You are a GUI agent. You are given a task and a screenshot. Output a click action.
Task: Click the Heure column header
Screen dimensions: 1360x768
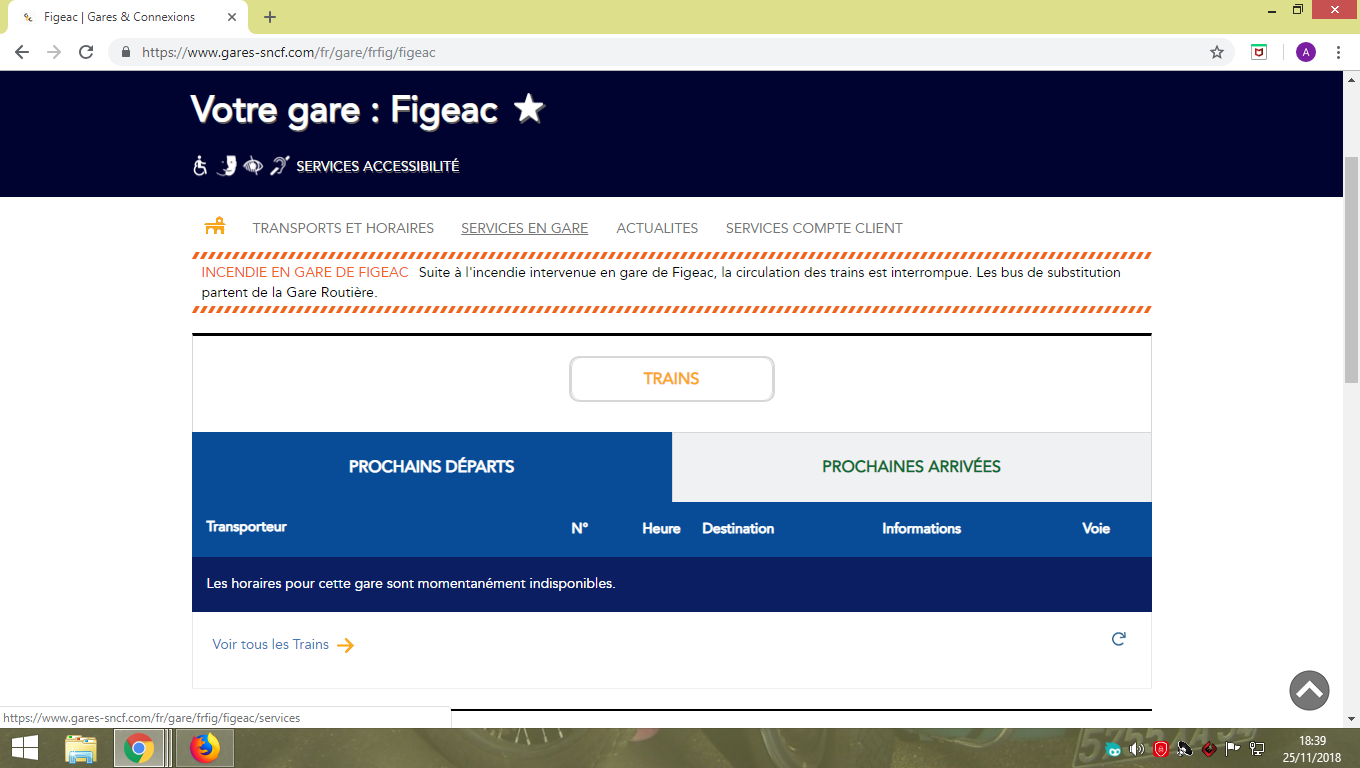(x=661, y=528)
